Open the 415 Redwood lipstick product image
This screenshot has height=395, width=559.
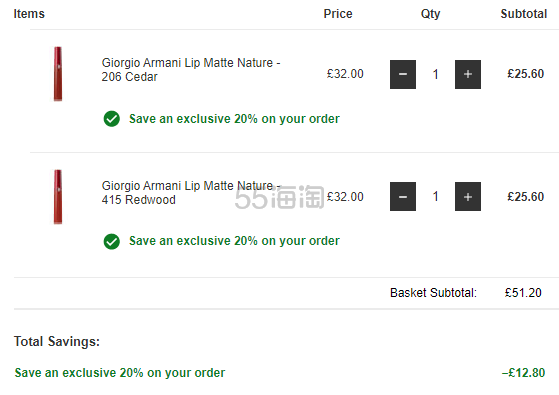[58, 197]
